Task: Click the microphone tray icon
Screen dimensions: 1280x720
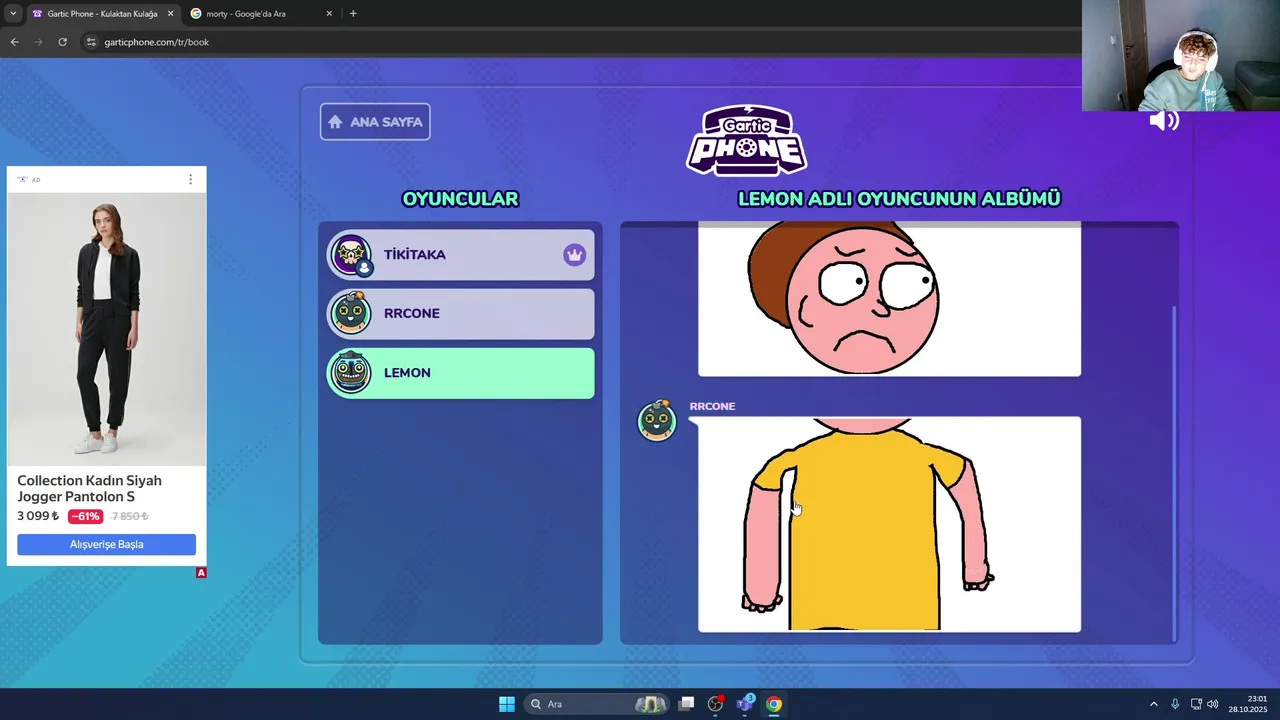Action: point(1175,704)
